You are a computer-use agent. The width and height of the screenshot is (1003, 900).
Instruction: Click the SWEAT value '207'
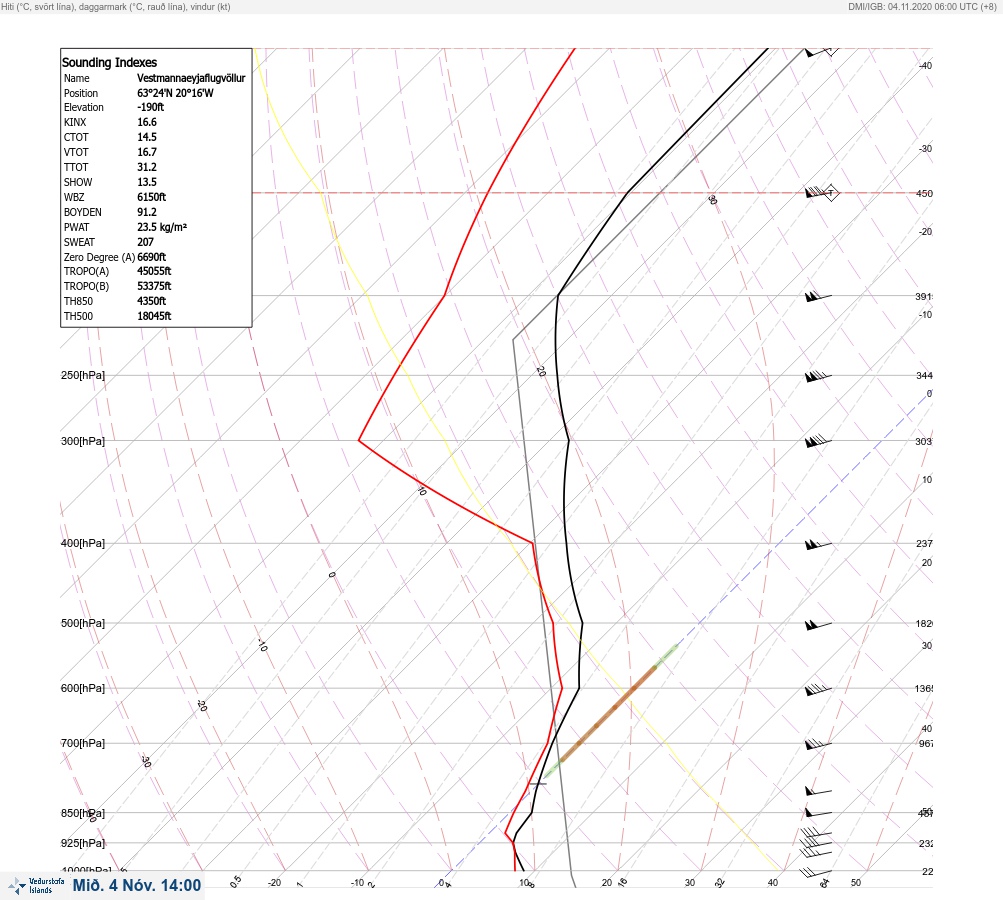click(145, 242)
